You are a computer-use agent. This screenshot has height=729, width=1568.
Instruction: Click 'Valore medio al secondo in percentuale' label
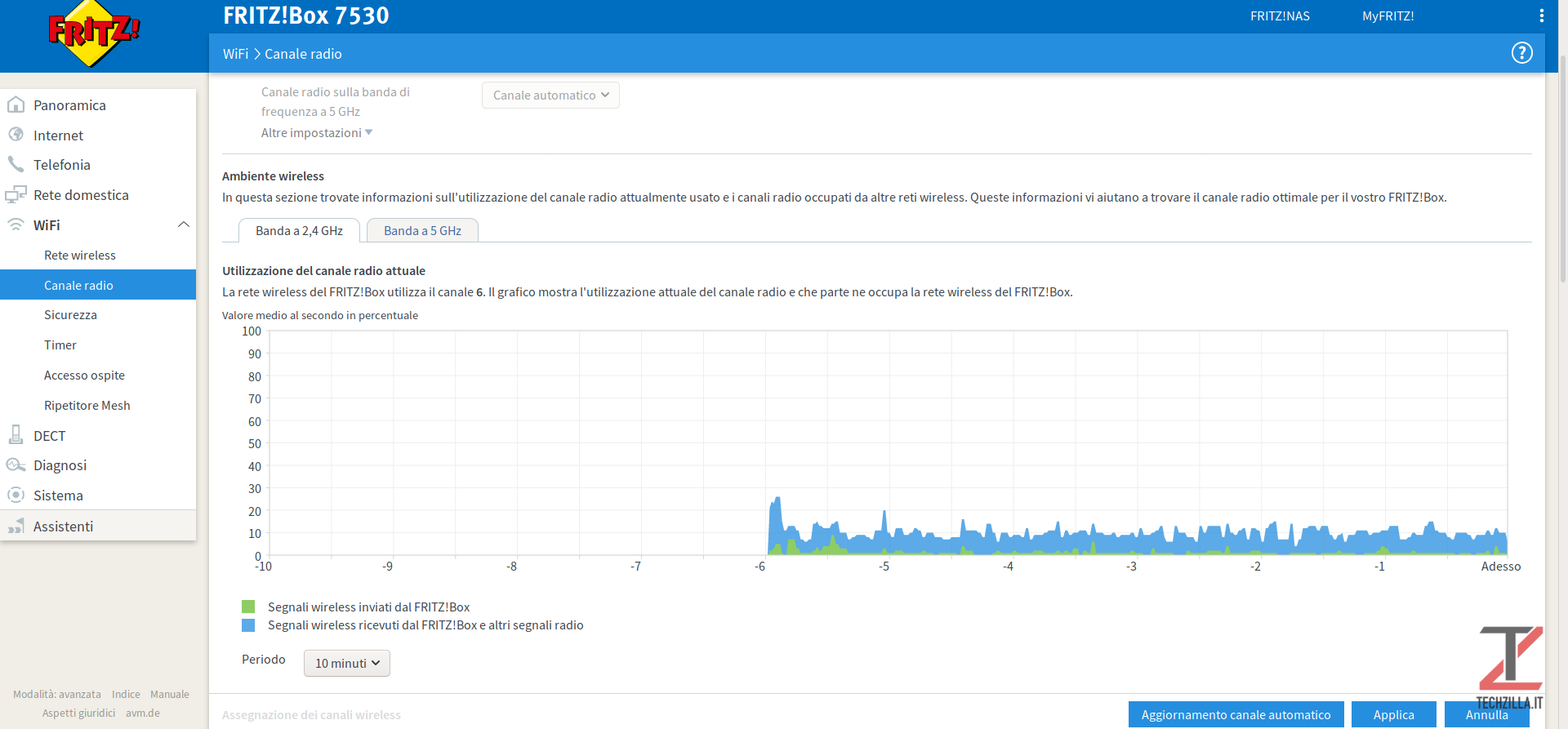[x=320, y=315]
